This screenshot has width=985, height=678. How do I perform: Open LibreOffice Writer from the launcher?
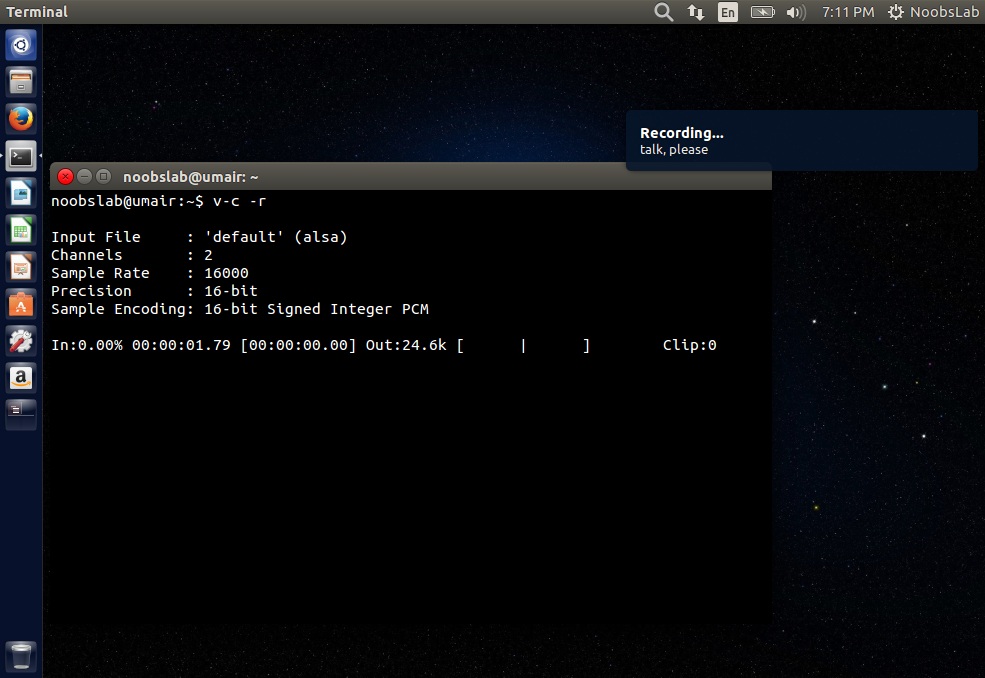pos(21,193)
